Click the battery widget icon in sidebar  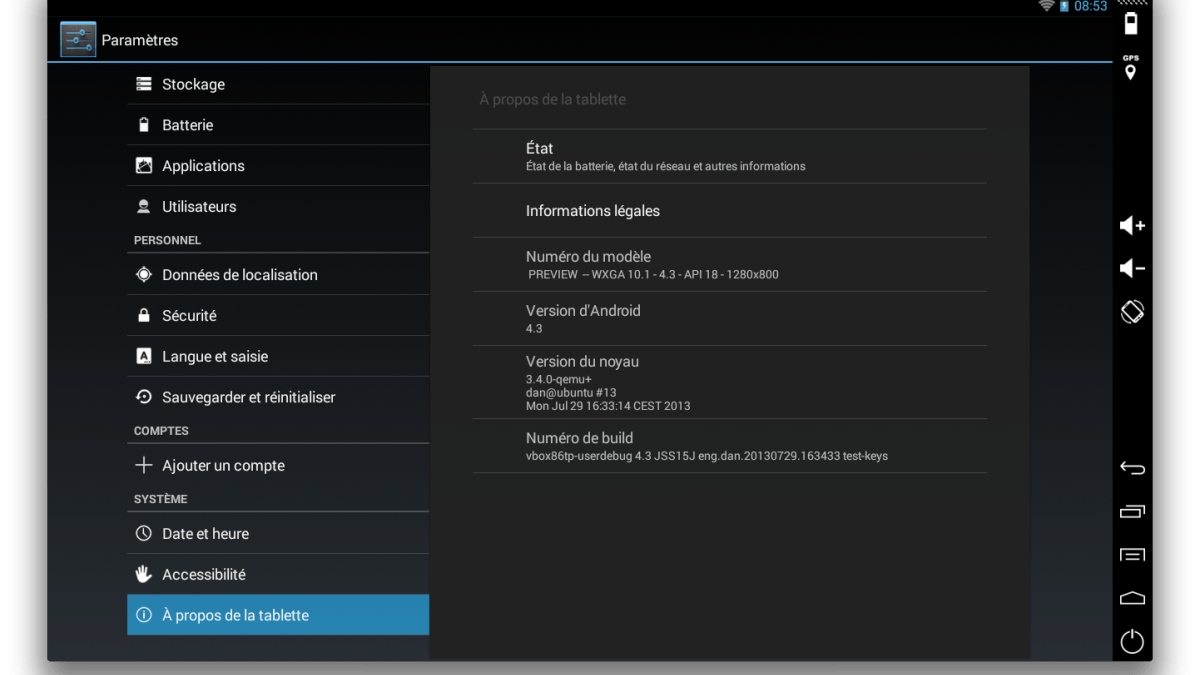[x=1131, y=23]
